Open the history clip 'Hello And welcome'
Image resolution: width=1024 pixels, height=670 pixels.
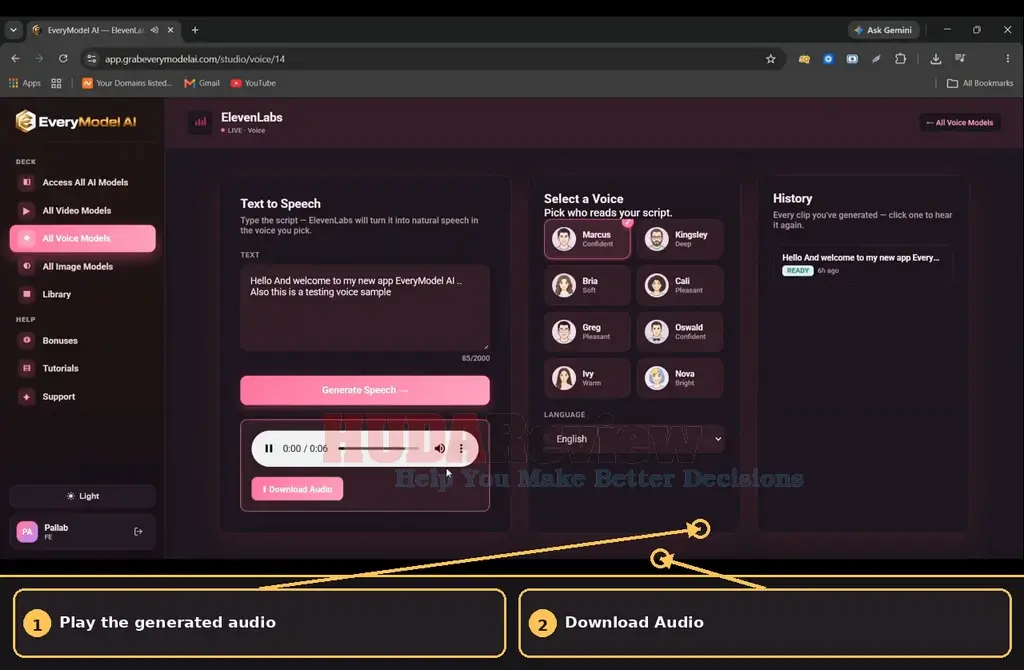coord(862,263)
